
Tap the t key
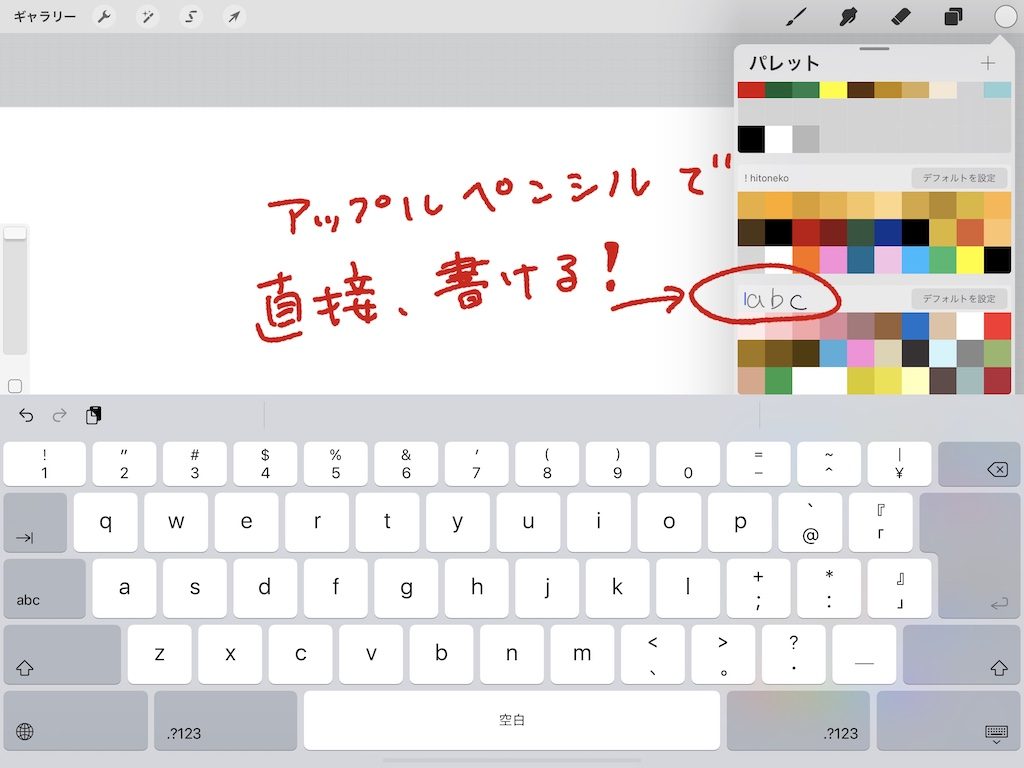pos(387,522)
